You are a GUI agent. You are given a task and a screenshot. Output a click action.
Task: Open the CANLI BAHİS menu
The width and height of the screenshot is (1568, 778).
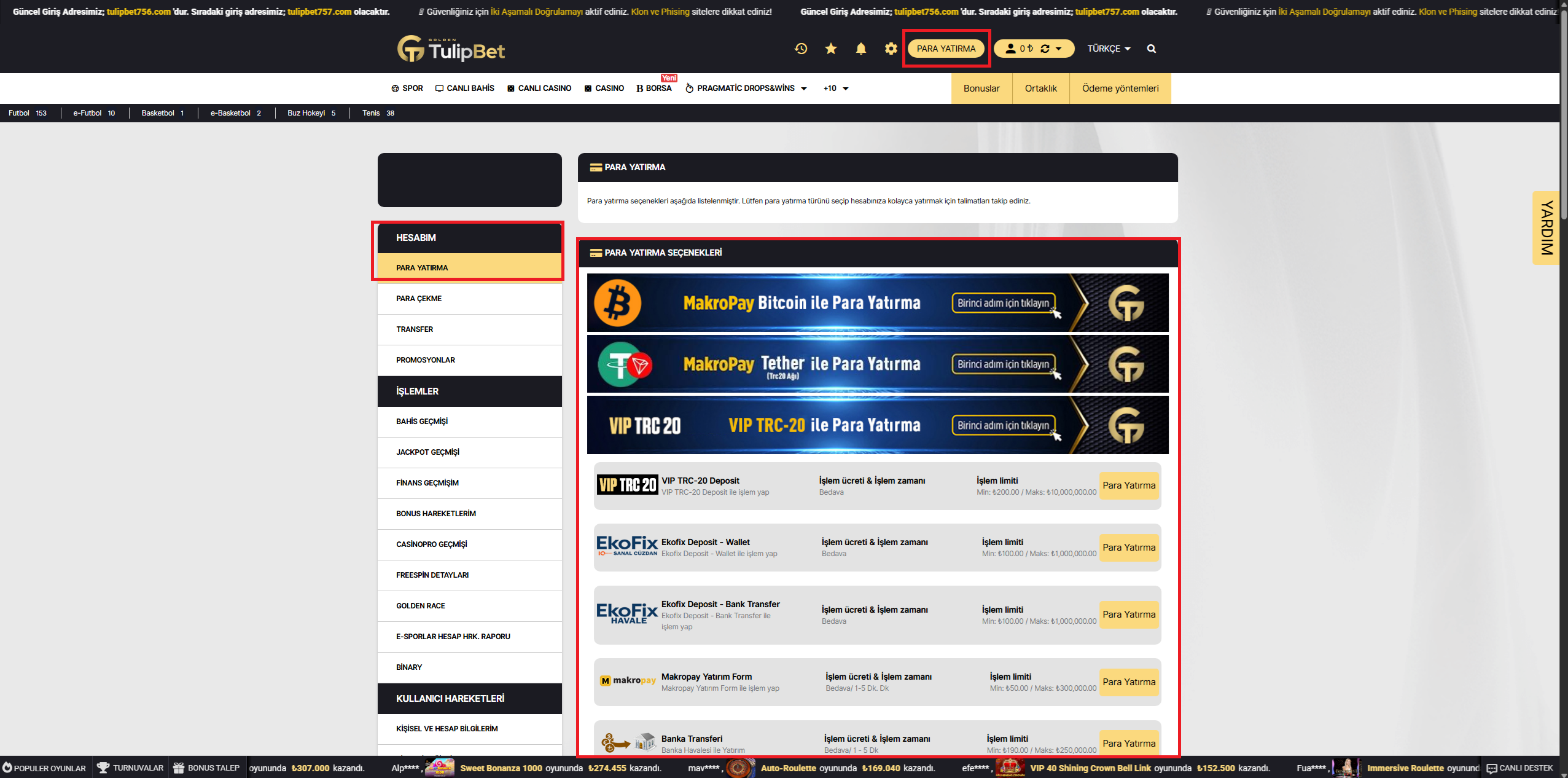(464, 88)
